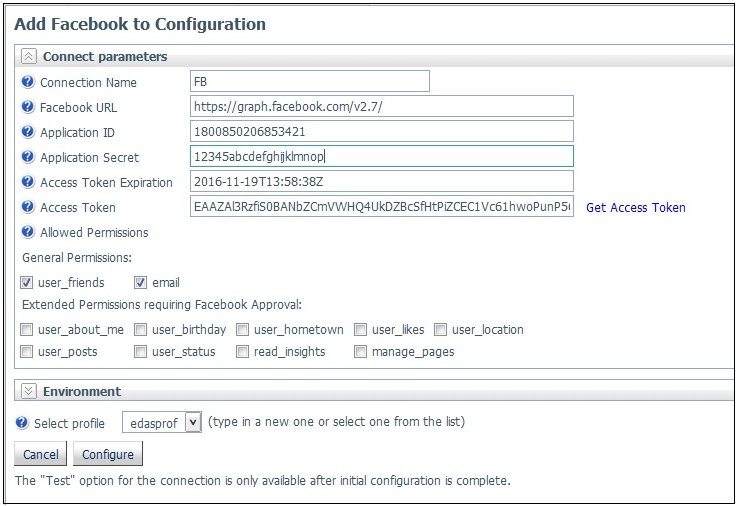
Task: Click the Connect parameters section title
Action: pyautogui.click(x=105, y=56)
